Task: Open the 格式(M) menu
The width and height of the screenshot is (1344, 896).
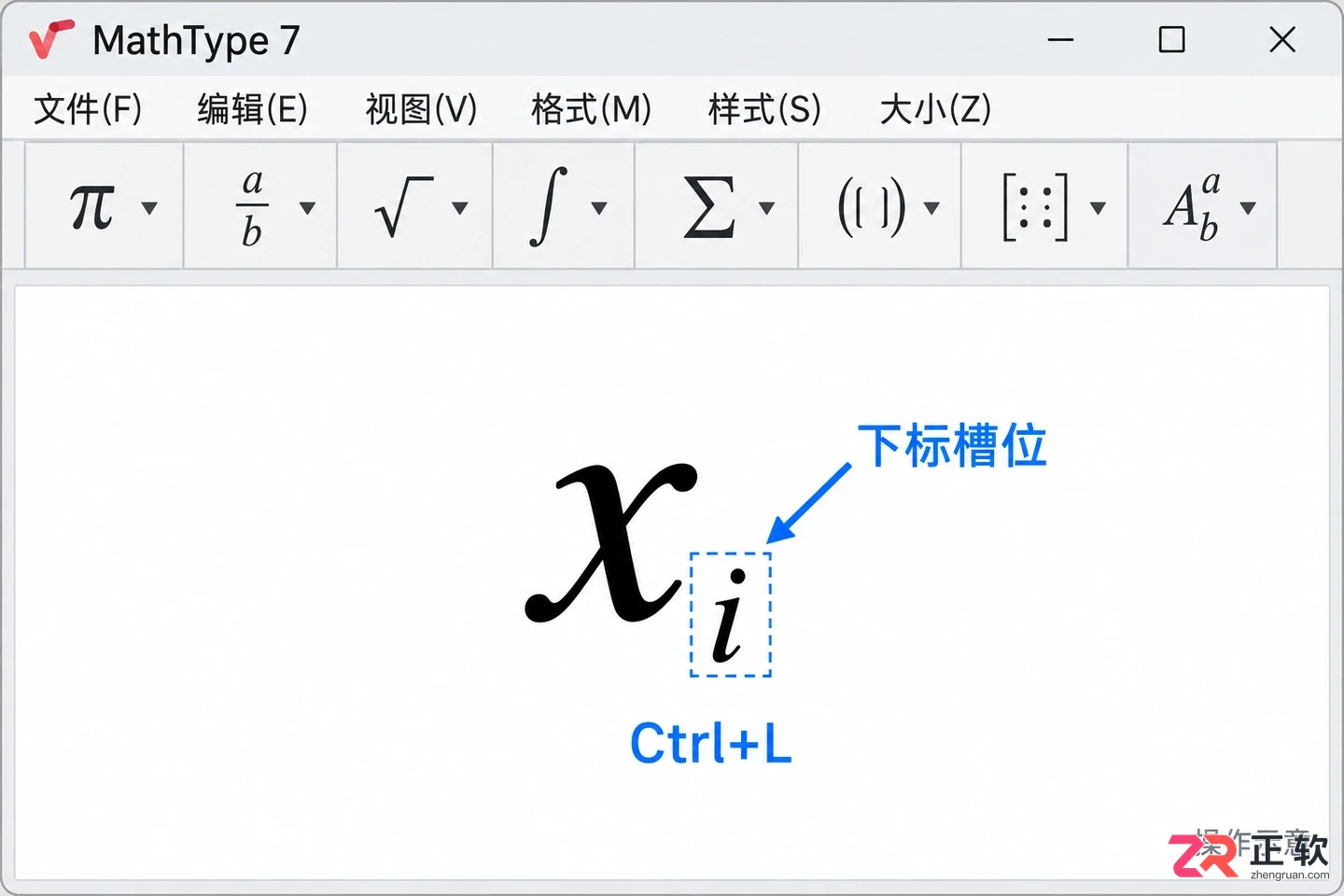Action: tap(592, 109)
